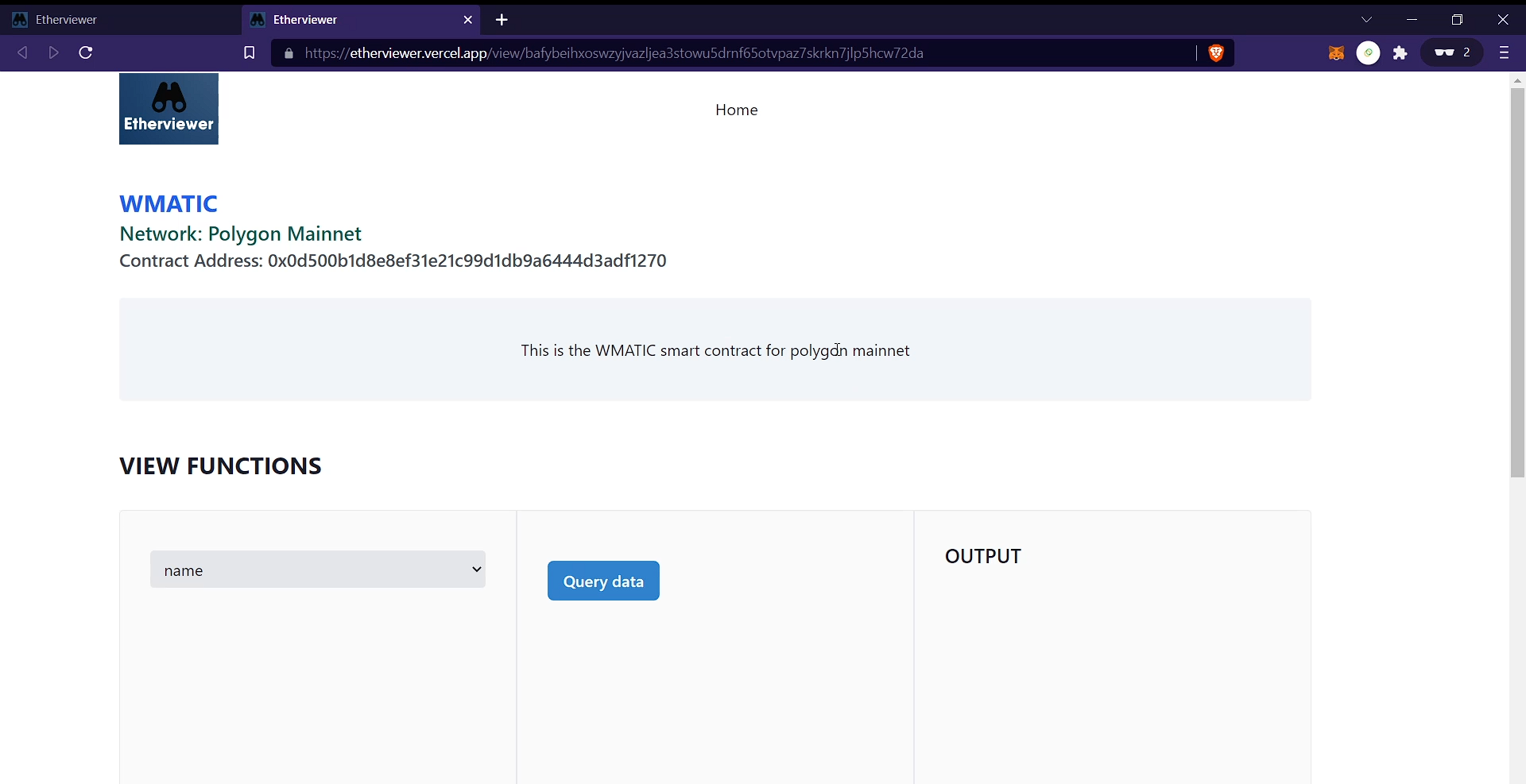Open the Brave hamburger menu
This screenshot has height=784, width=1526.
1504,52
